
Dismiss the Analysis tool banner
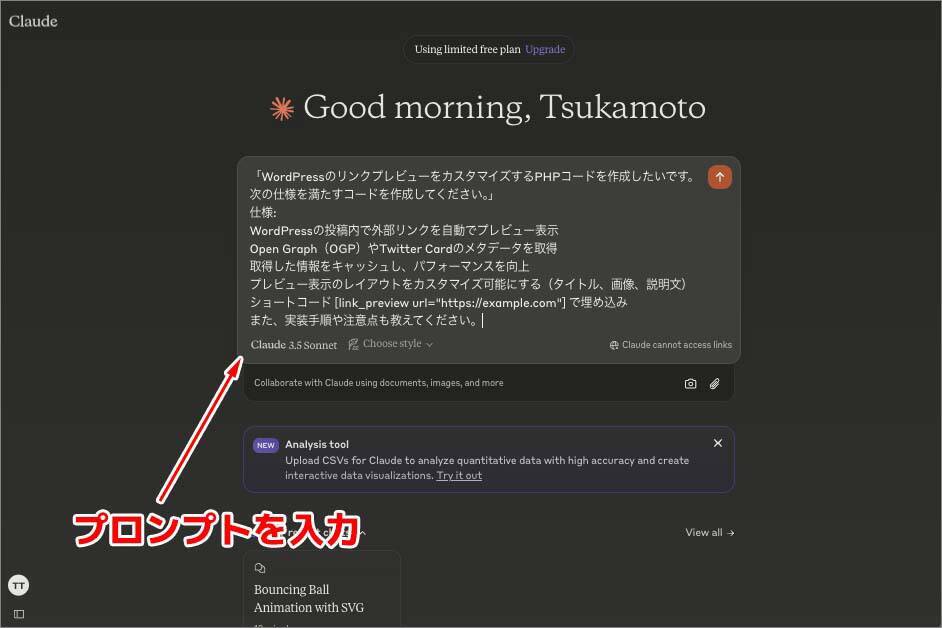tap(717, 443)
